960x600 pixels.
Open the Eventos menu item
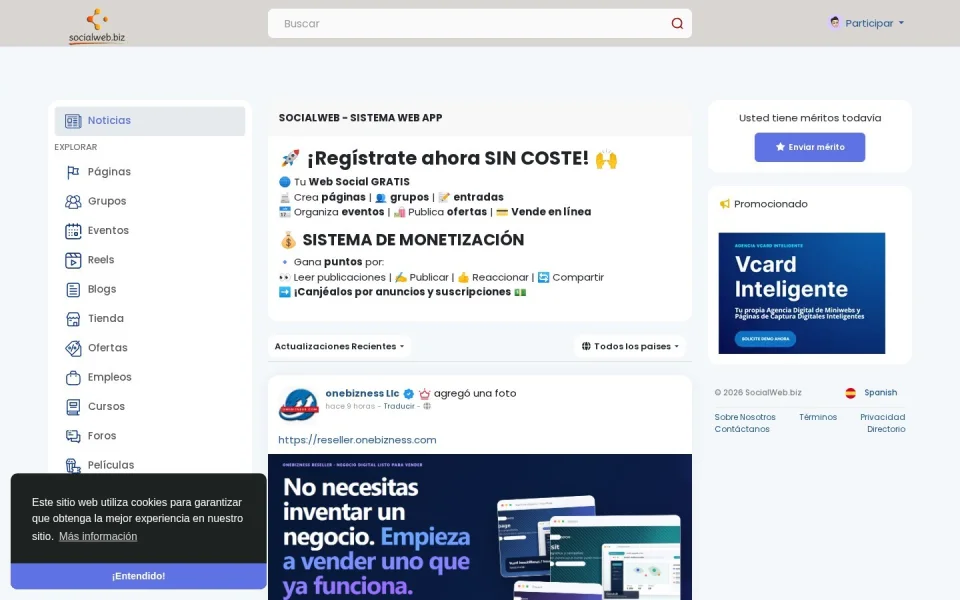tap(150, 231)
